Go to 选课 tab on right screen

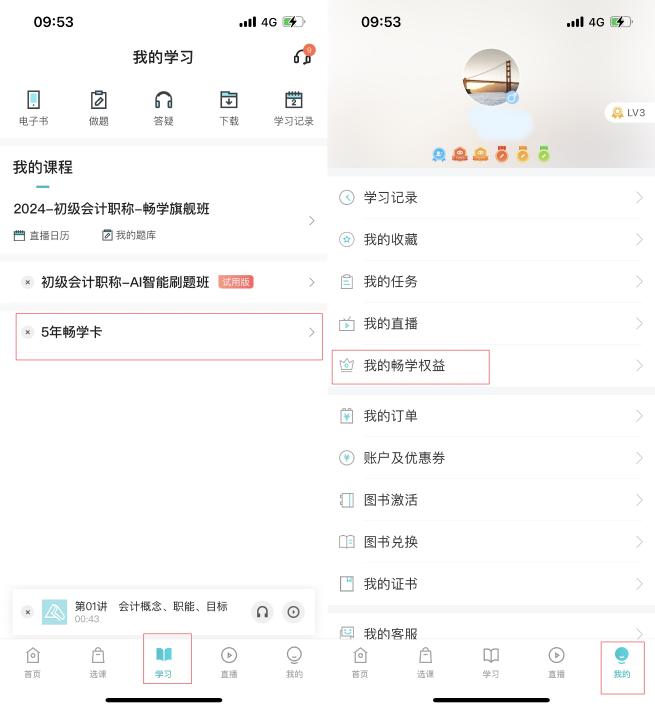pos(425,662)
